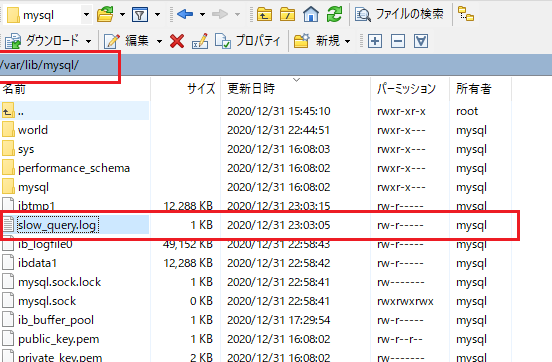
Task: Select the mysql.sock file
Action: pos(47,301)
